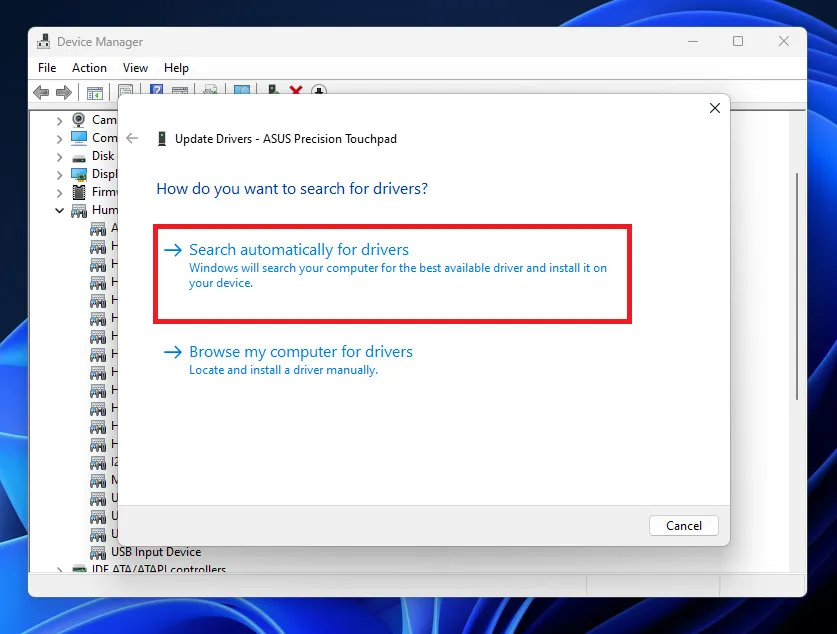Click the Back arrow in Device Manager toolbar
837x634 pixels.
(41, 92)
